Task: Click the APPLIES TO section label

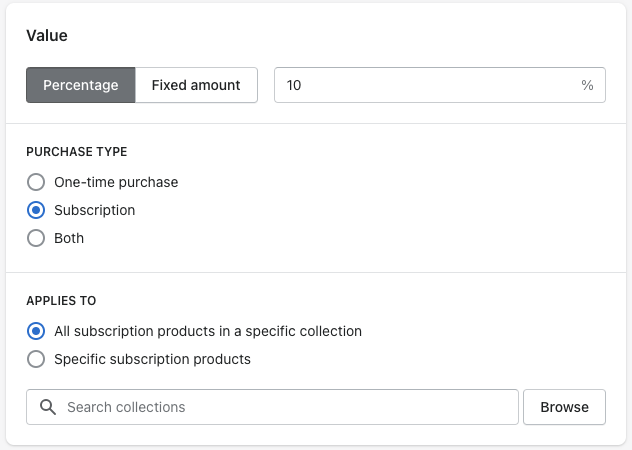Action: [x=61, y=301]
